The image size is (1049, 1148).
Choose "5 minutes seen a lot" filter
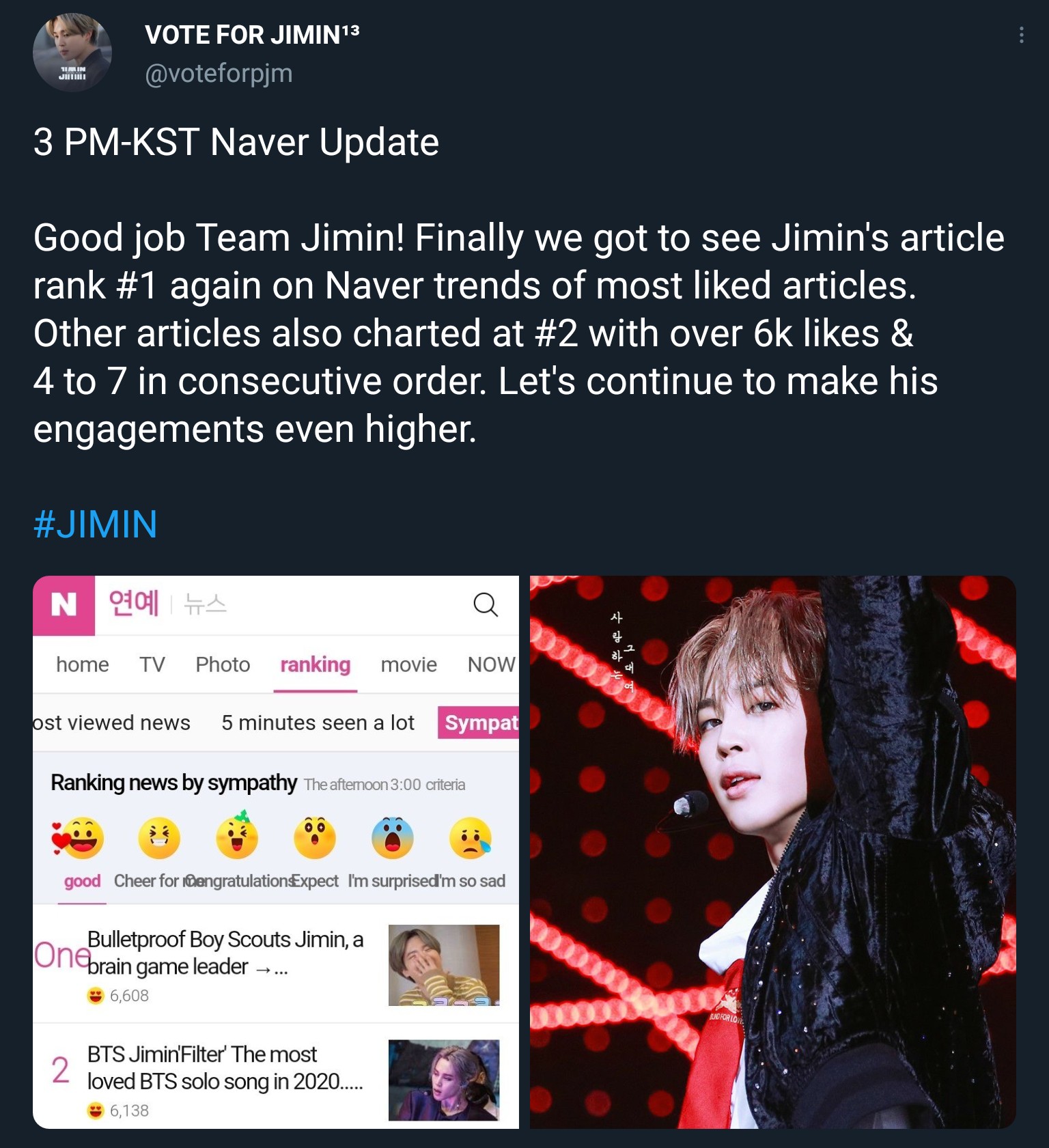pos(318,723)
